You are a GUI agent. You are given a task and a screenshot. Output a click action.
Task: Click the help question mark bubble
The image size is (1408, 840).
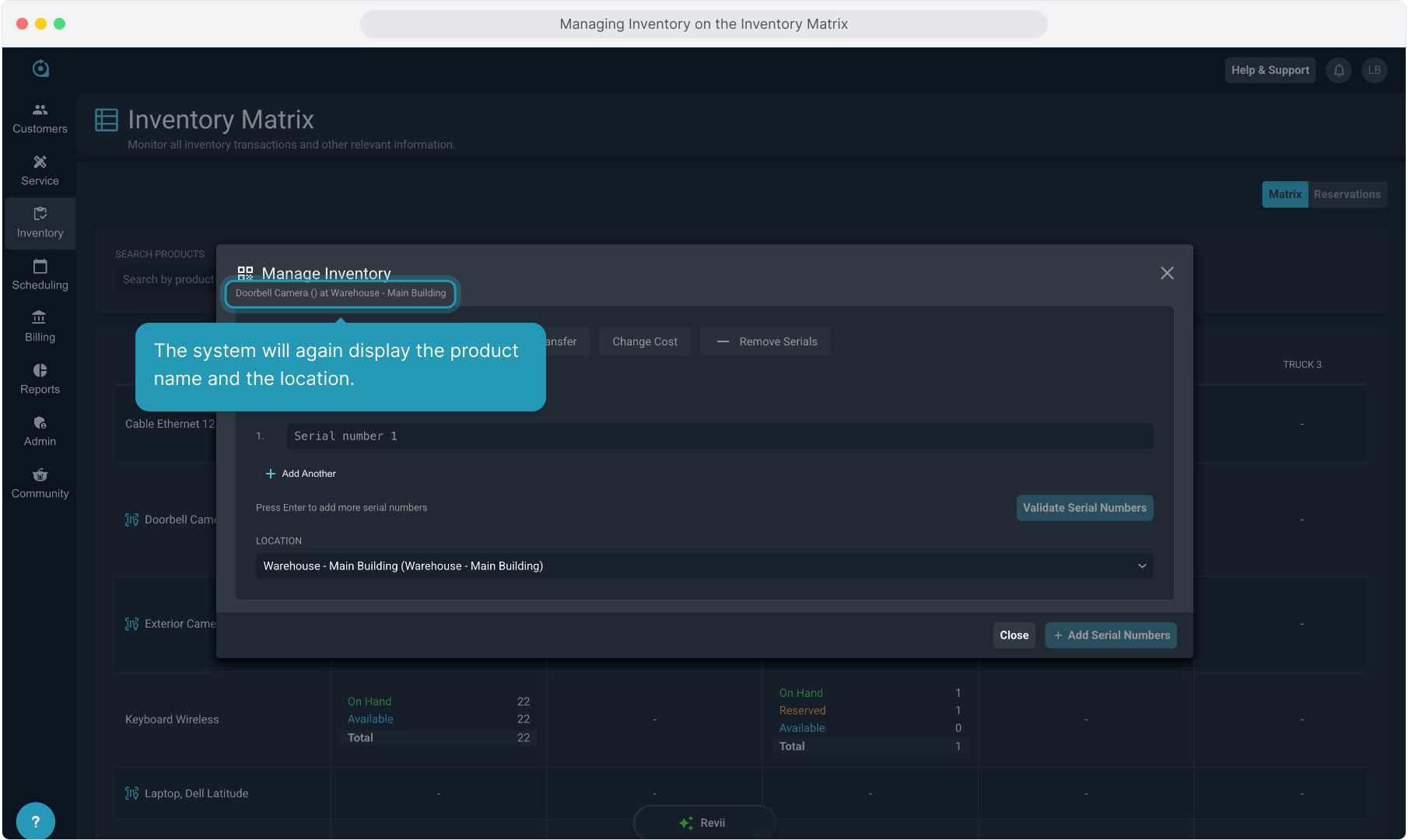pos(35,821)
